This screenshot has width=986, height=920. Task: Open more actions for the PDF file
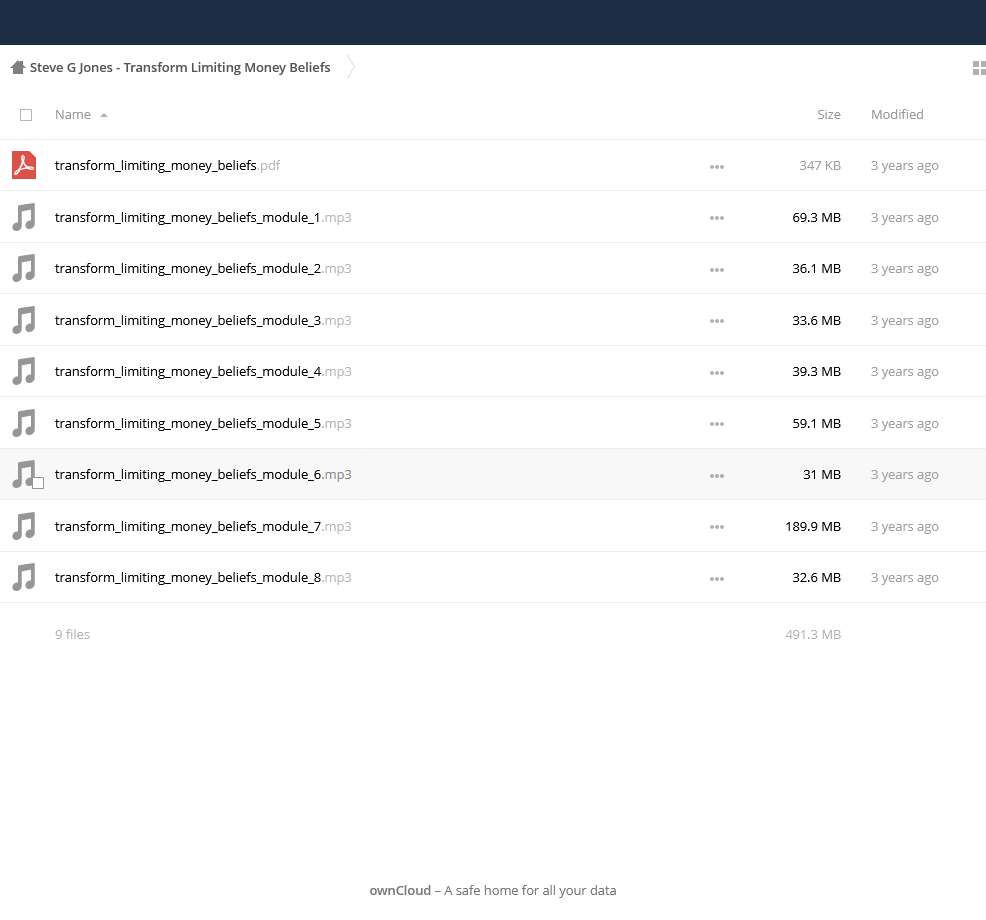tap(717, 167)
